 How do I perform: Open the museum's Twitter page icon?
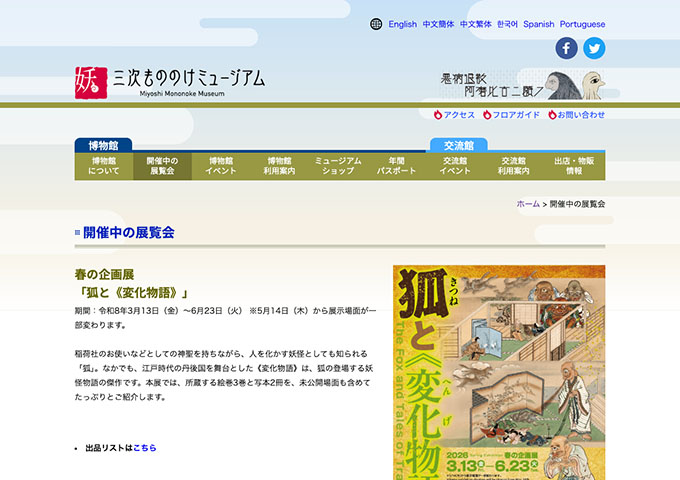594,48
